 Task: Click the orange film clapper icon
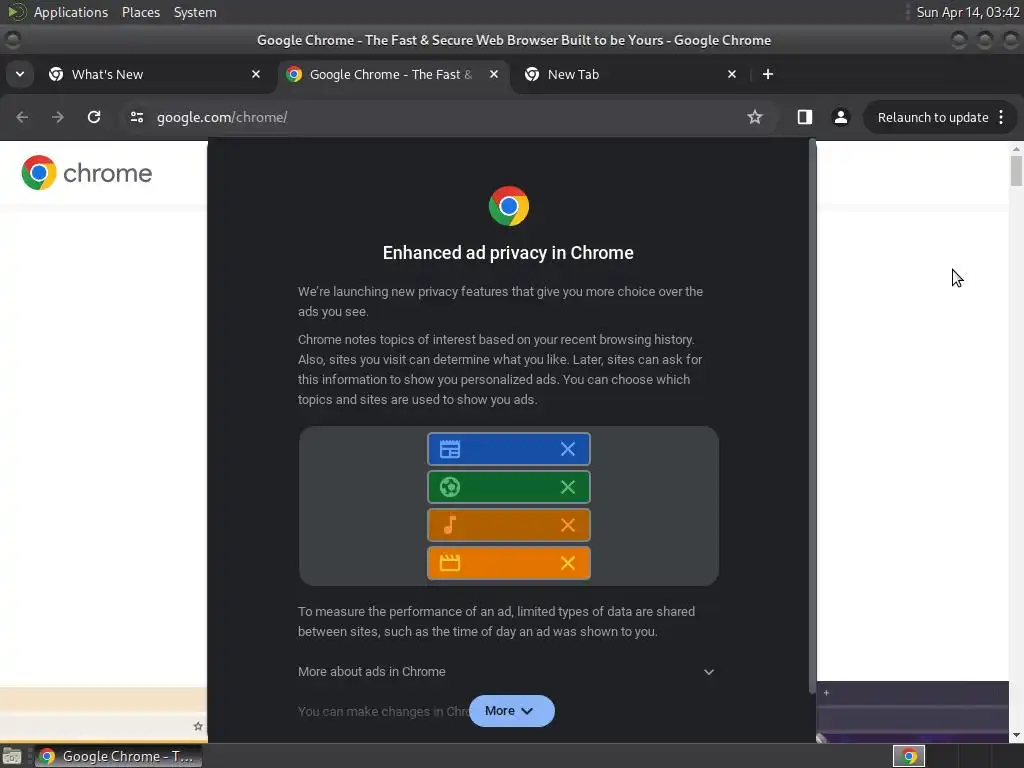pos(450,563)
